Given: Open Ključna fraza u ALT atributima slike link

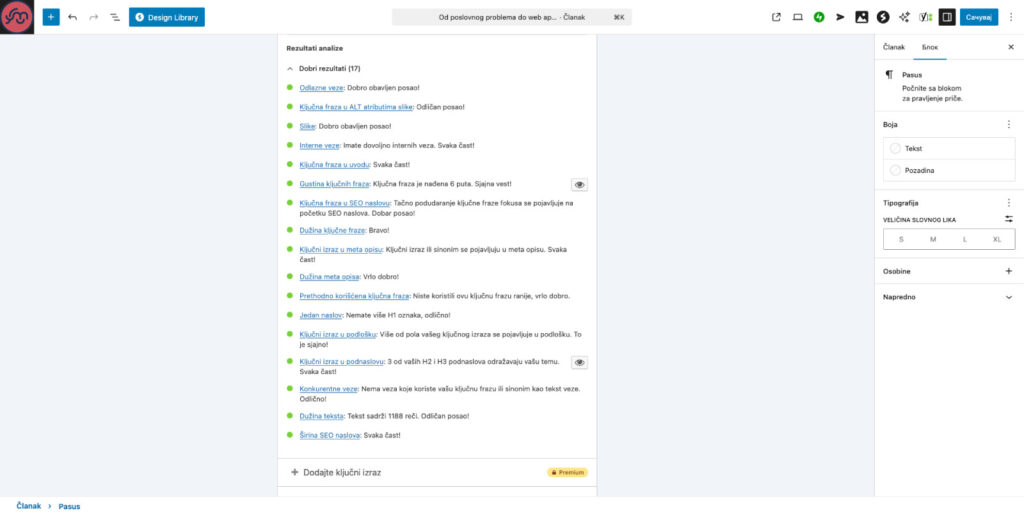Looking at the screenshot, I should click(x=357, y=107).
